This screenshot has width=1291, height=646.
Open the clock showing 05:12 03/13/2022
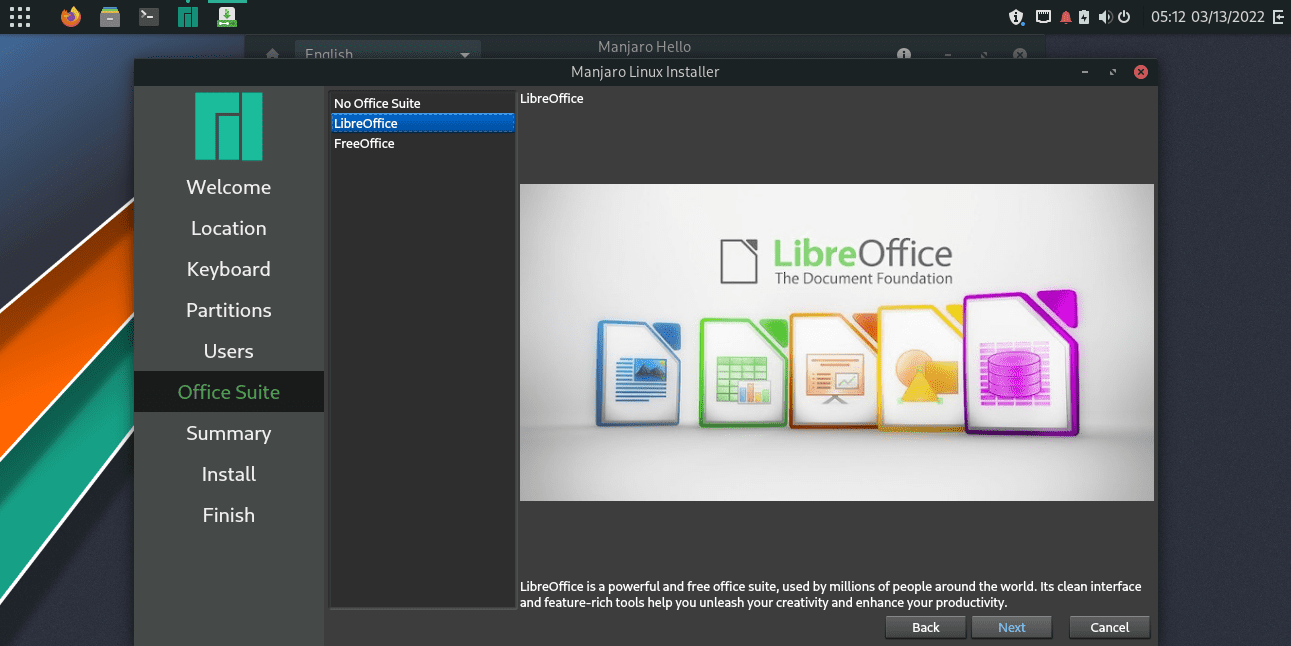click(1208, 16)
